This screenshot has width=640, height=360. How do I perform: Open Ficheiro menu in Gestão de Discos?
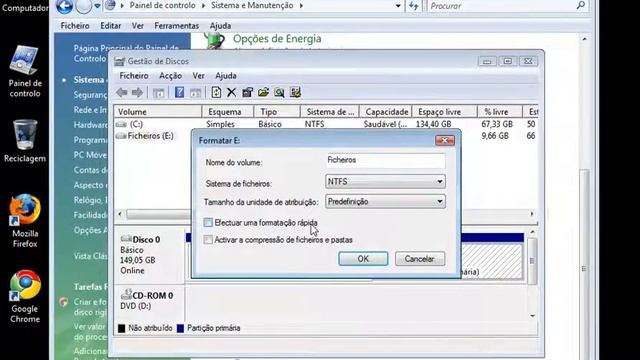pyautogui.click(x=134, y=76)
